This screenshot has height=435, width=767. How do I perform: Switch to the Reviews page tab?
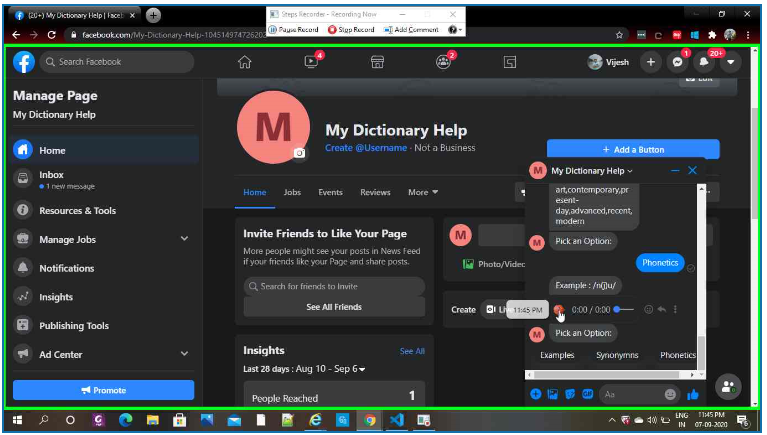375,192
